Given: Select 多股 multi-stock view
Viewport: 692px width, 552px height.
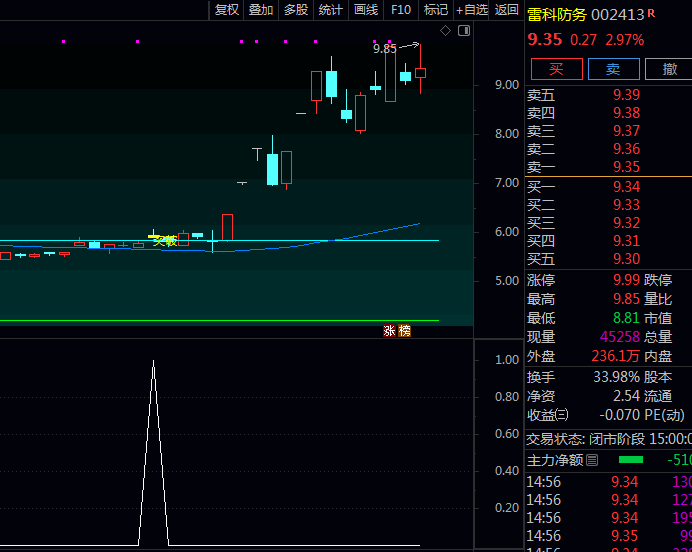Looking at the screenshot, I should click(x=296, y=10).
